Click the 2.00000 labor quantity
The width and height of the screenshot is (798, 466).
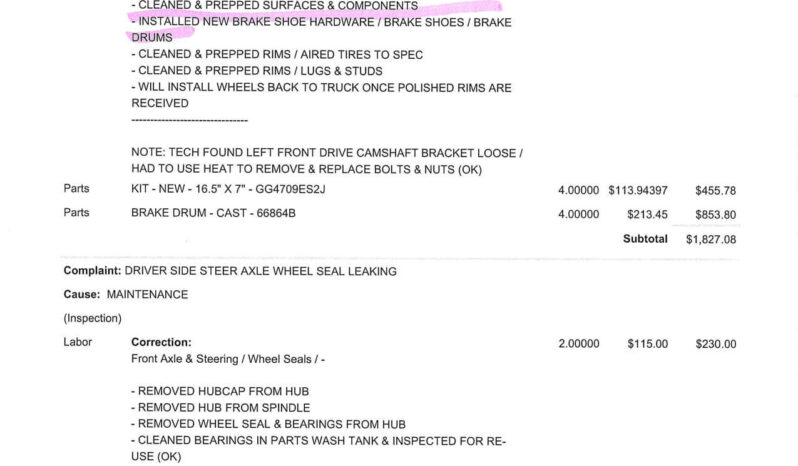[x=579, y=344]
